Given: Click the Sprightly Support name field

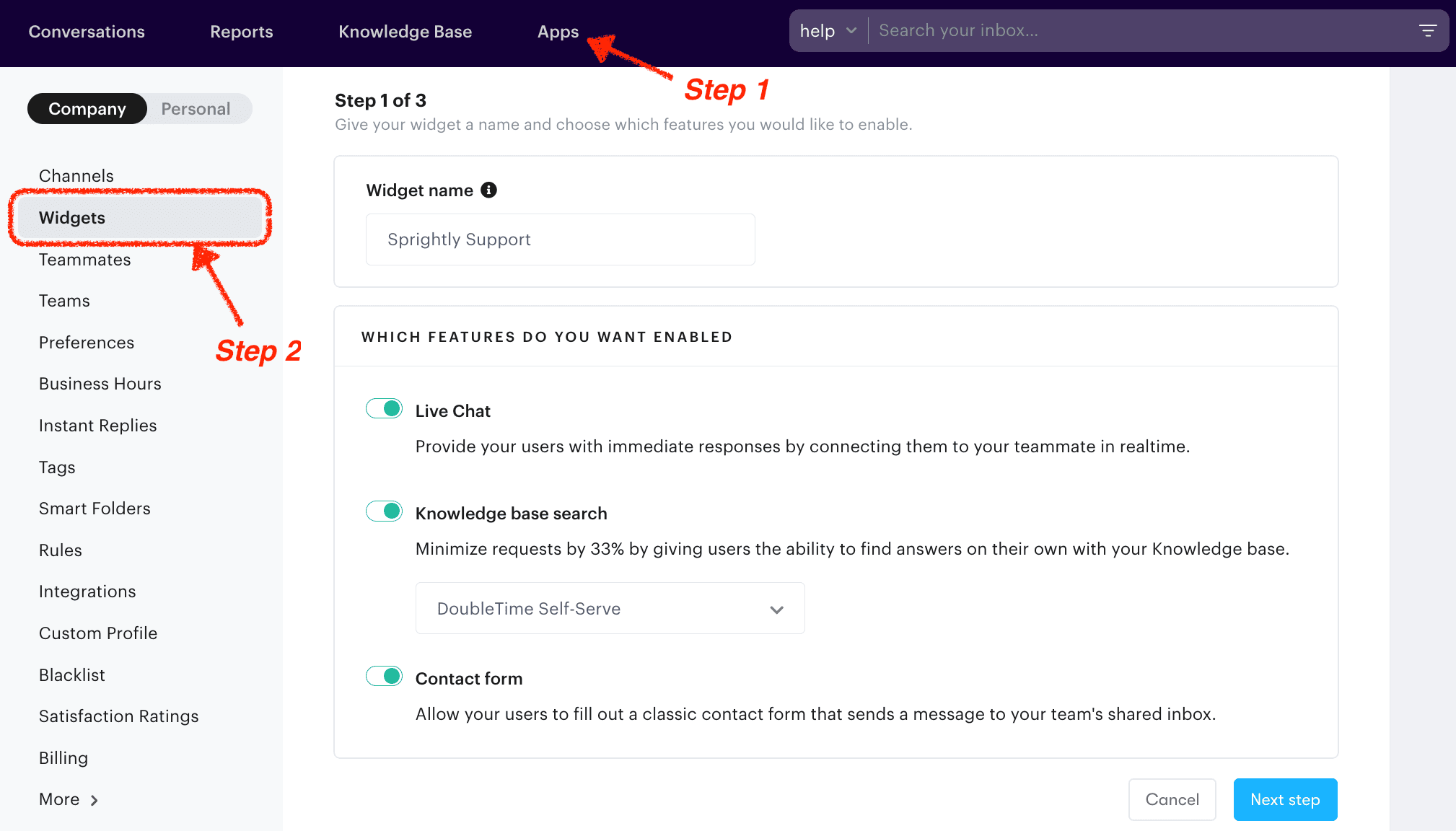Looking at the screenshot, I should pos(560,239).
